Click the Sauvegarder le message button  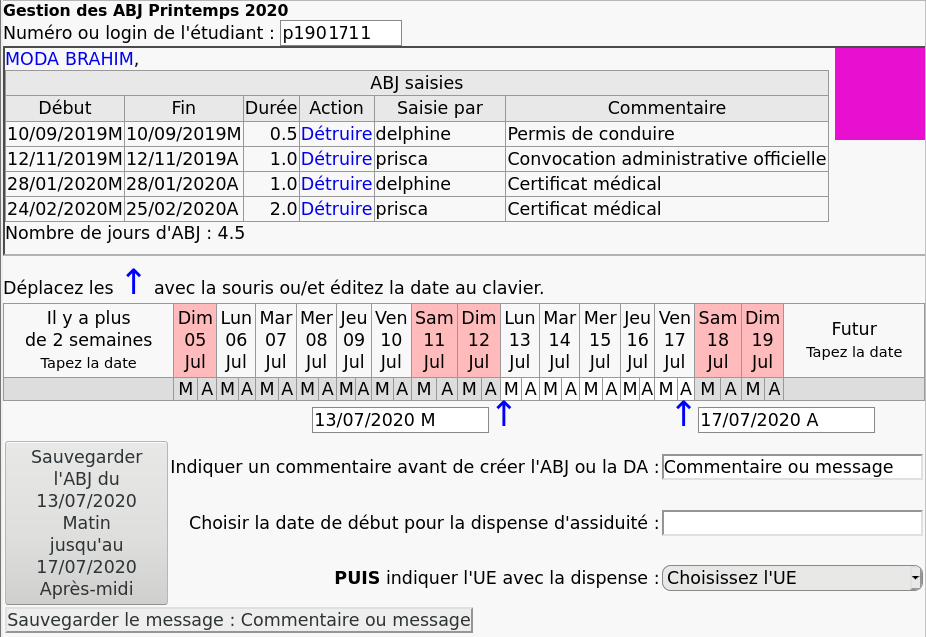tap(239, 620)
